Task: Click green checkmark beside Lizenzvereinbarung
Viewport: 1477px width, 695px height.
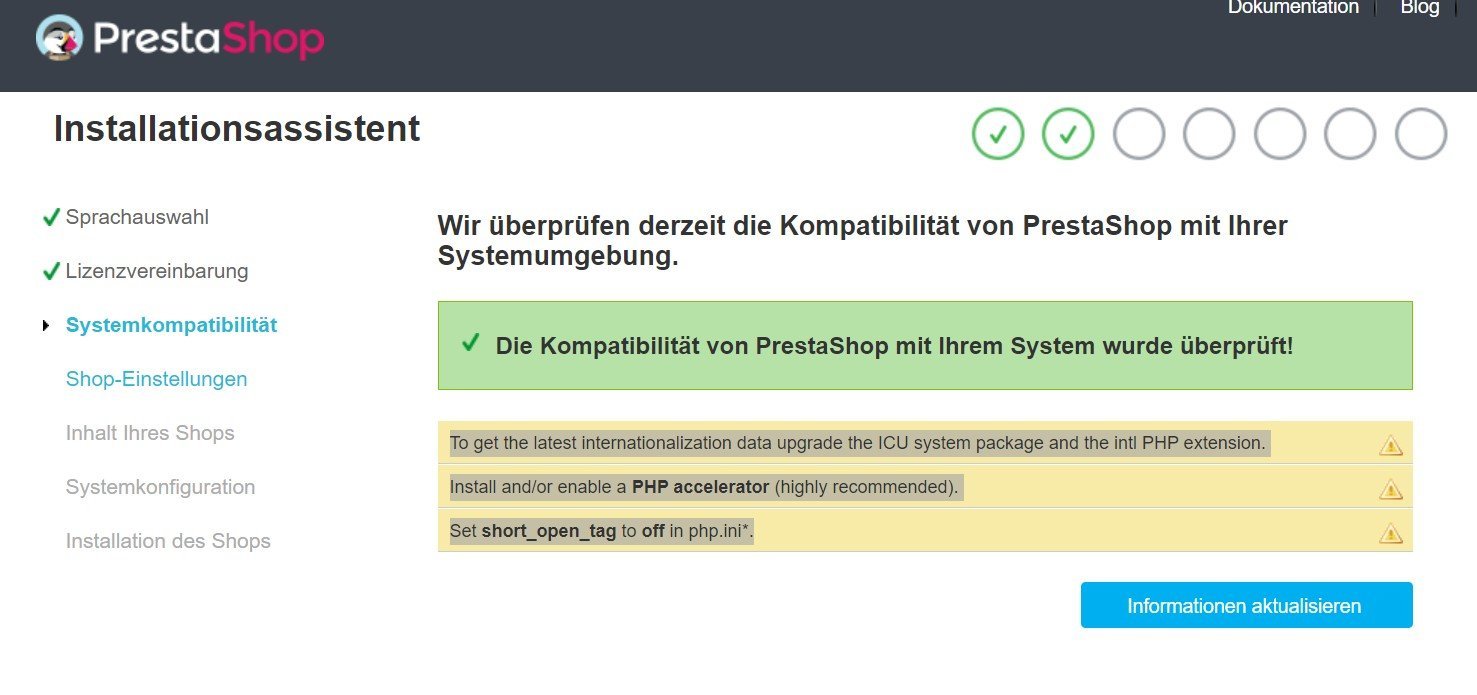Action: coord(51,272)
